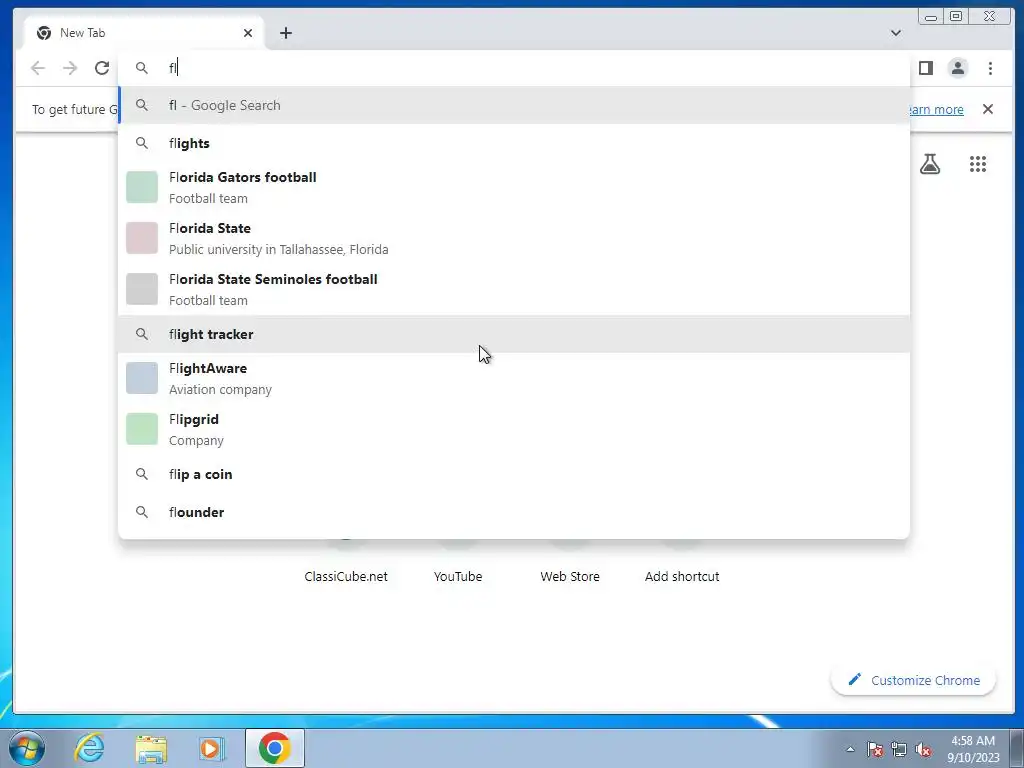Select the New Tab tab
Image resolution: width=1024 pixels, height=768 pixels.
(x=144, y=33)
